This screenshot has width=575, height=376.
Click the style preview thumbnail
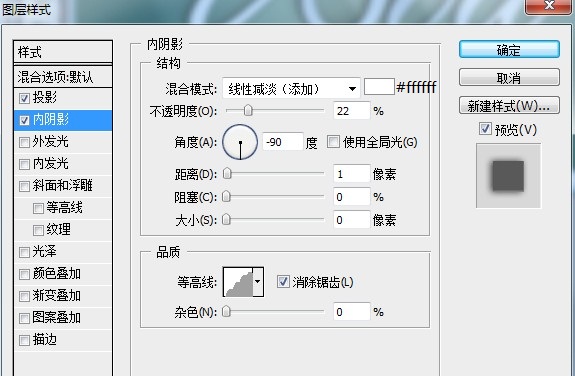click(508, 176)
